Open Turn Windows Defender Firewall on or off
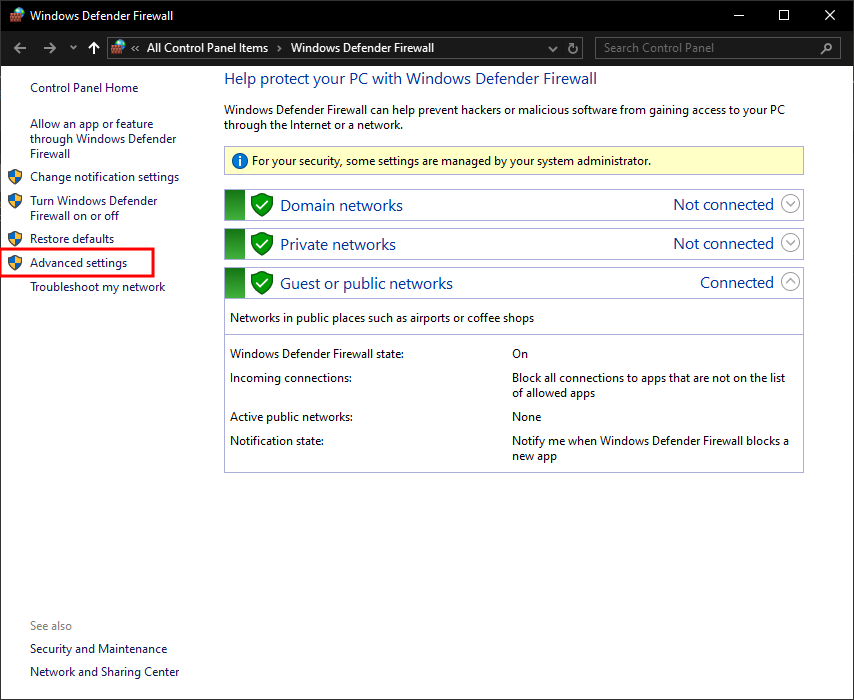The width and height of the screenshot is (854, 700). tap(94, 208)
